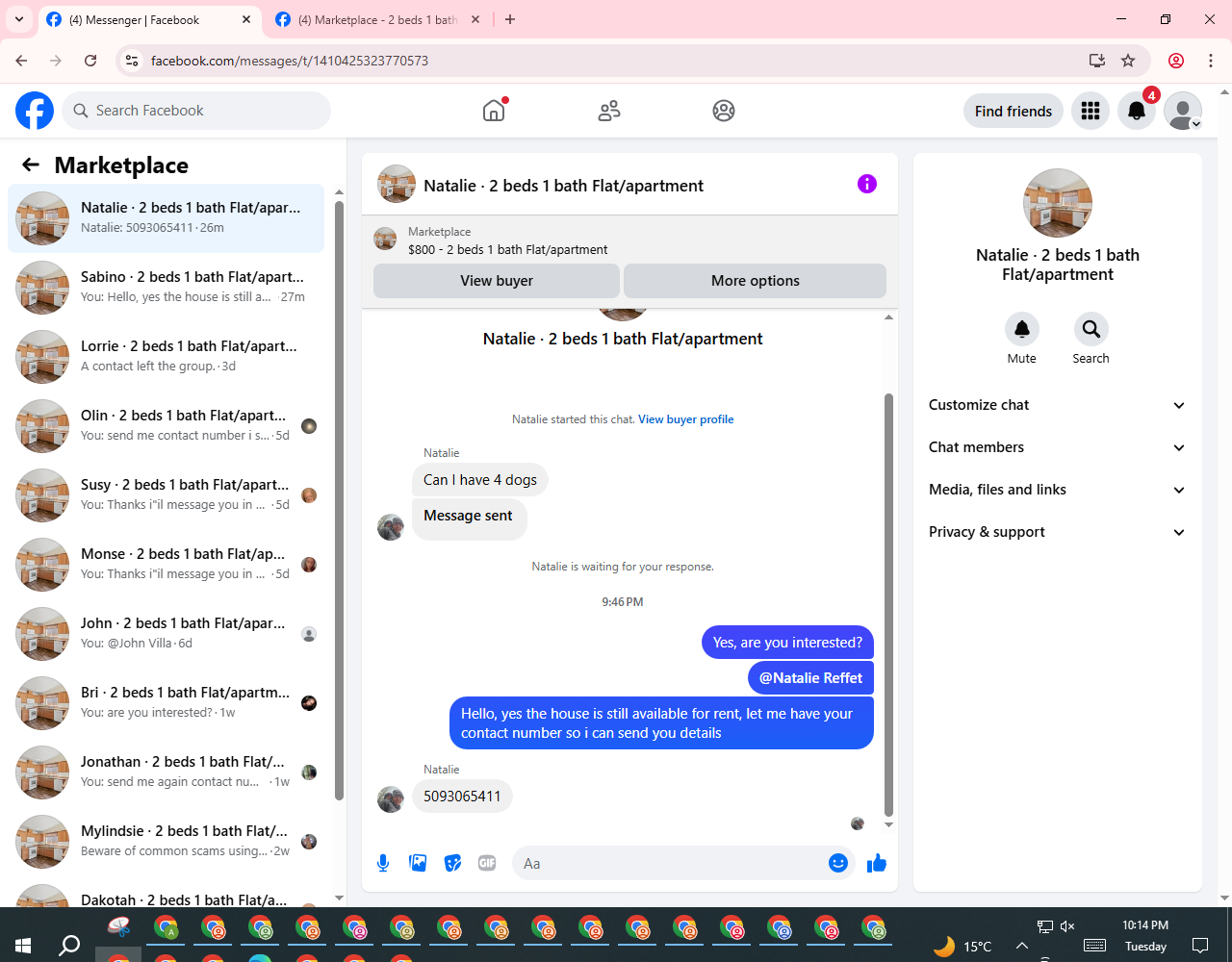The width and height of the screenshot is (1232, 962).
Task: Send a voice clip microphone icon
Action: (x=383, y=863)
